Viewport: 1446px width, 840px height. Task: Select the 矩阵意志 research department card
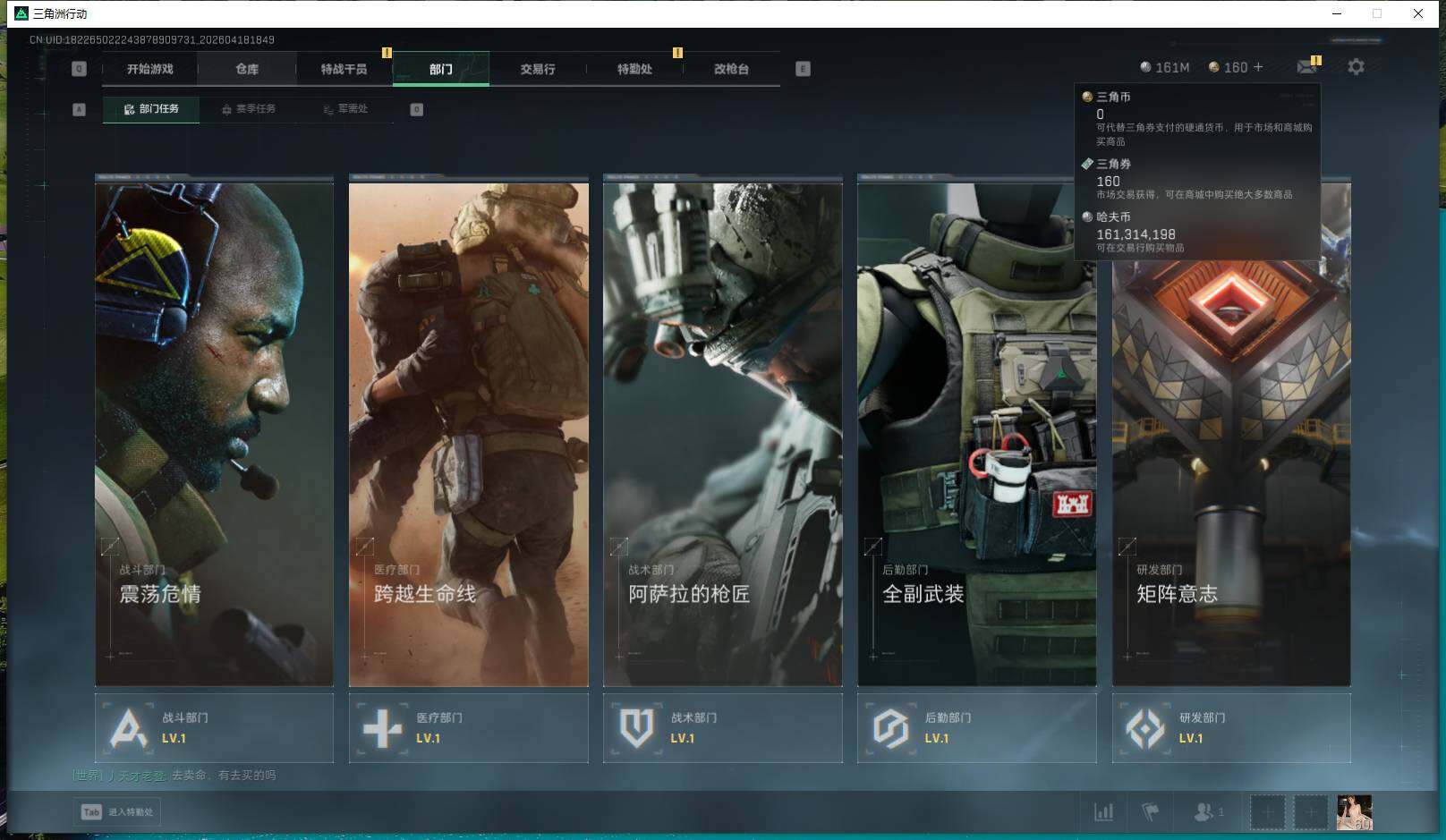pos(1230,474)
